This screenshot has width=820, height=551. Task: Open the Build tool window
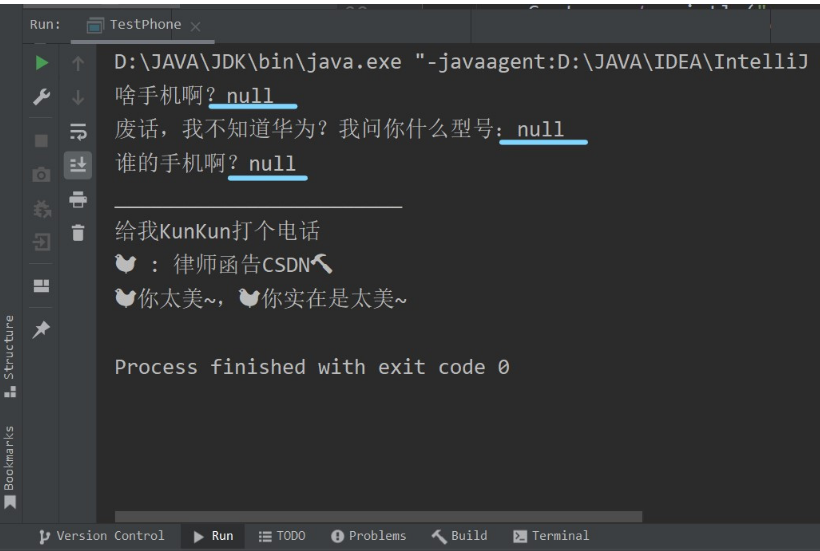coord(459,536)
